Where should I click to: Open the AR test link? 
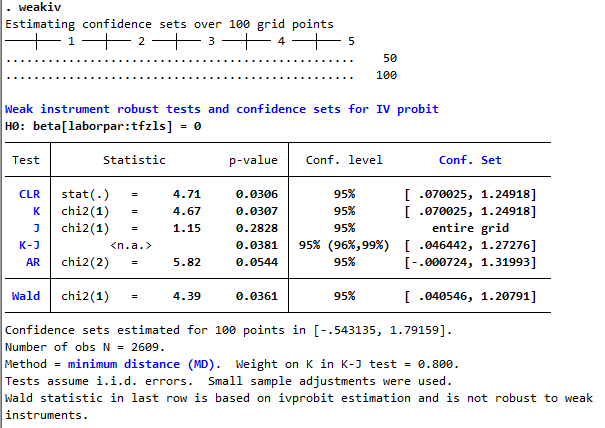33,262
